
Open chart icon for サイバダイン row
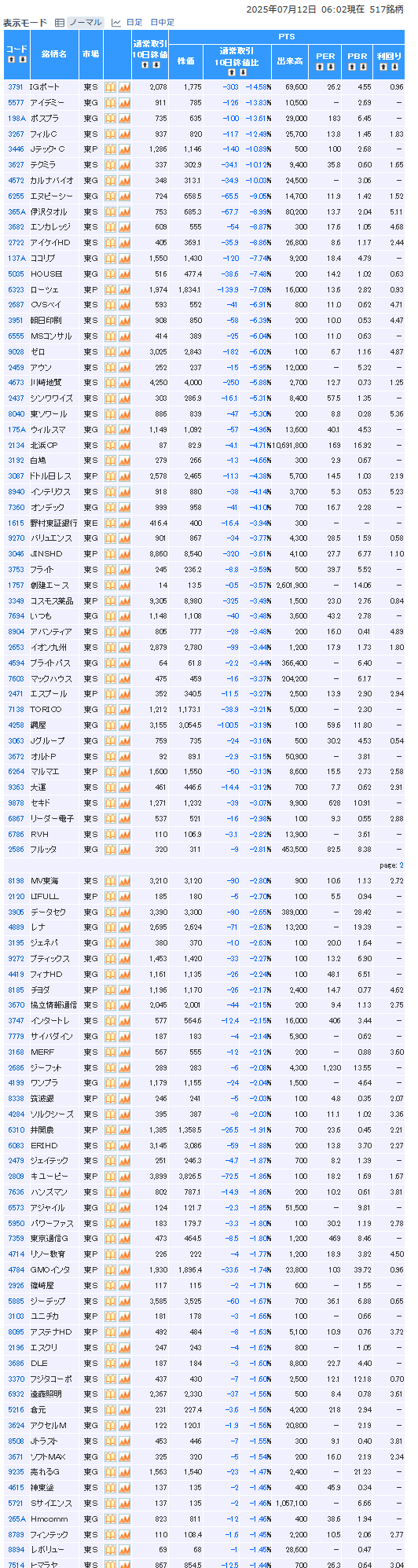[x=124, y=1037]
